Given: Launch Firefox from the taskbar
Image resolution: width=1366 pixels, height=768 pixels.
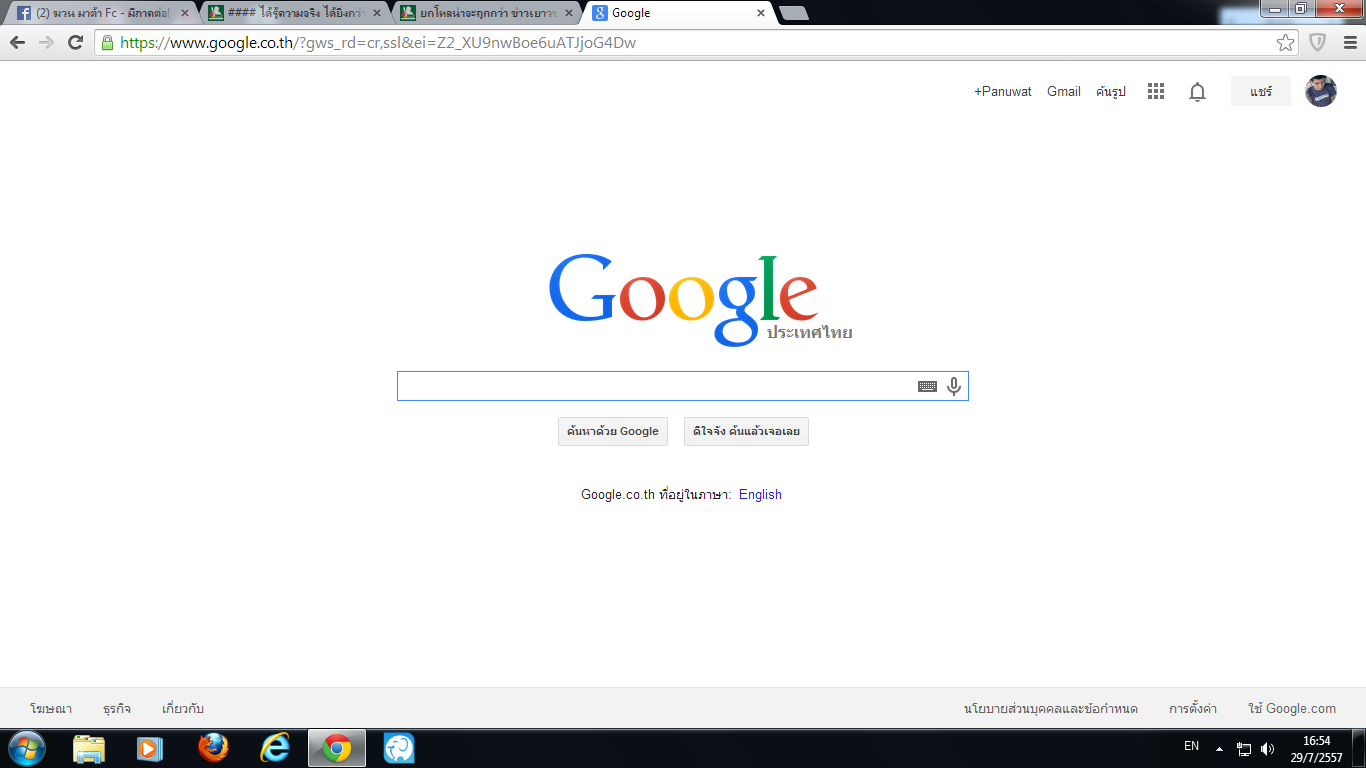Looking at the screenshot, I should click(x=213, y=748).
